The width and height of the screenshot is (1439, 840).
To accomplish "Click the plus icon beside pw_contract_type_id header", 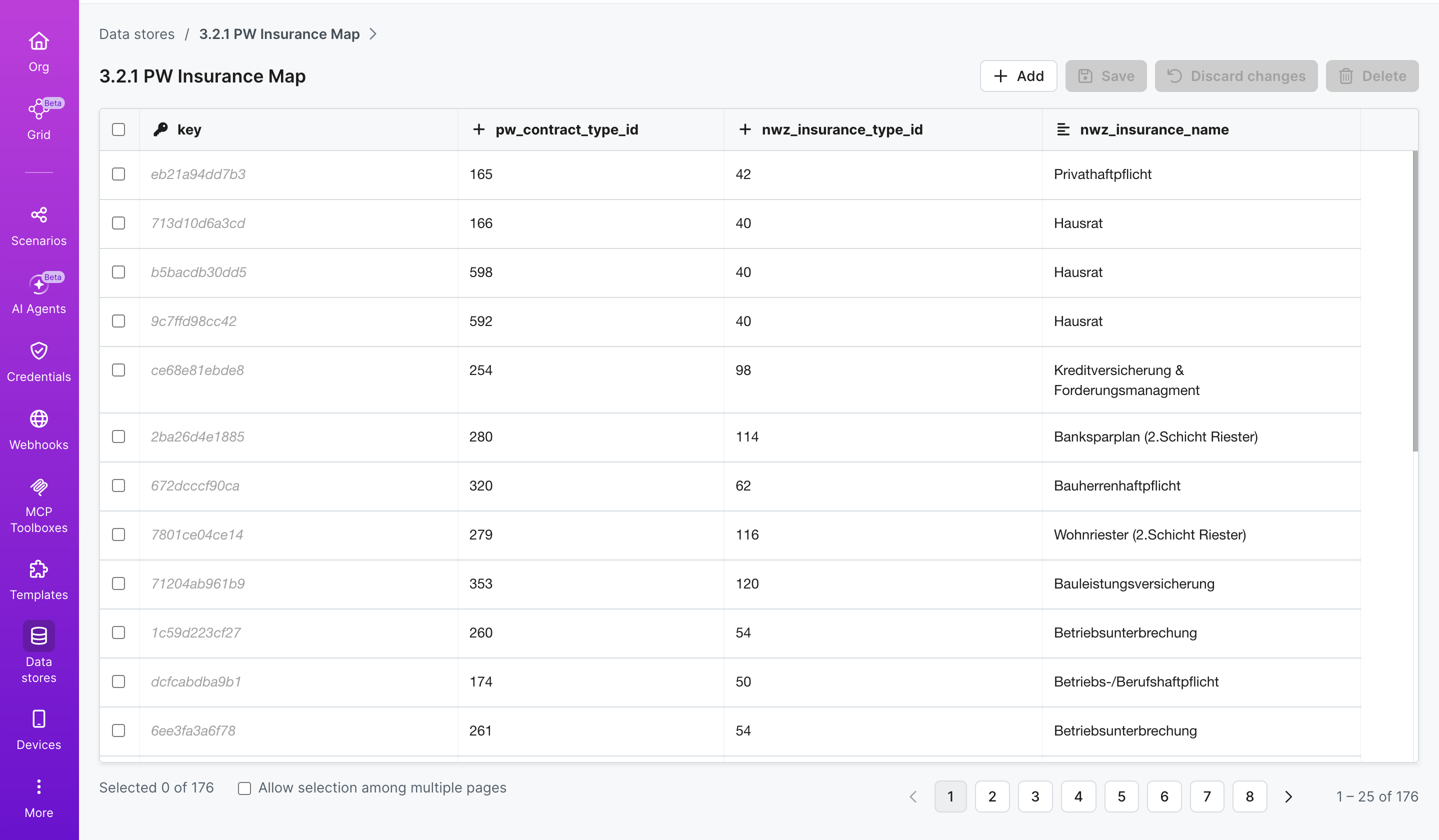I will tap(478, 129).
